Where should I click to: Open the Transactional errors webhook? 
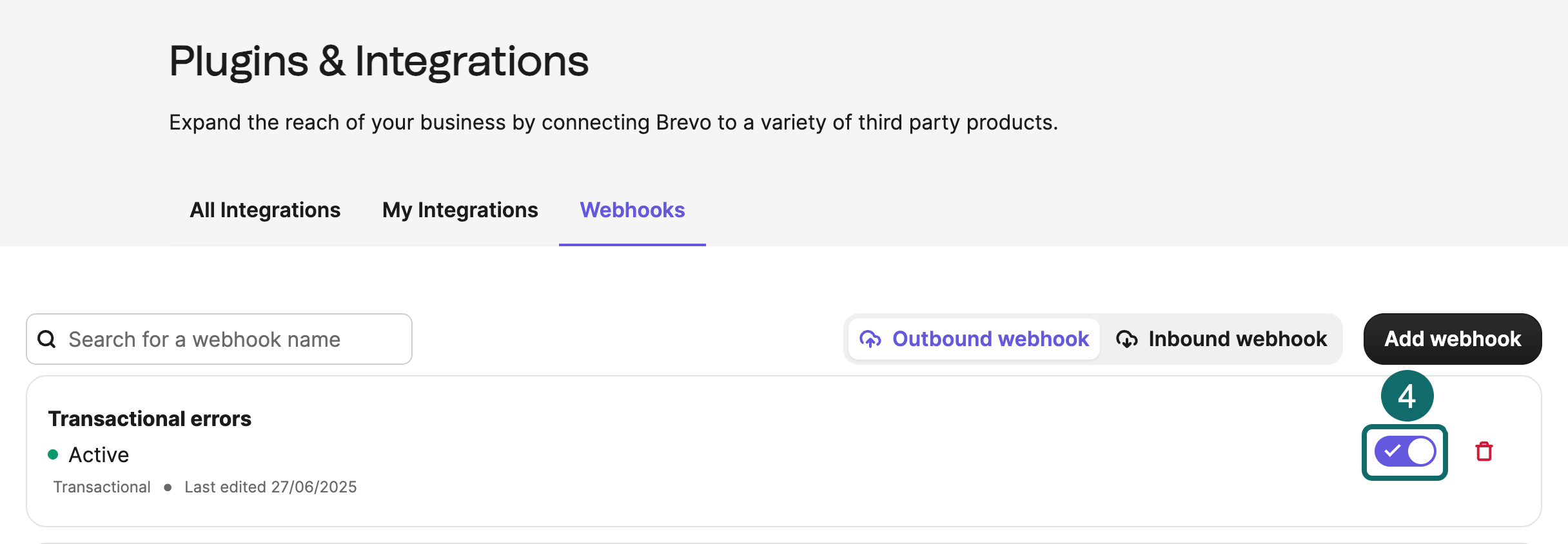coord(150,418)
